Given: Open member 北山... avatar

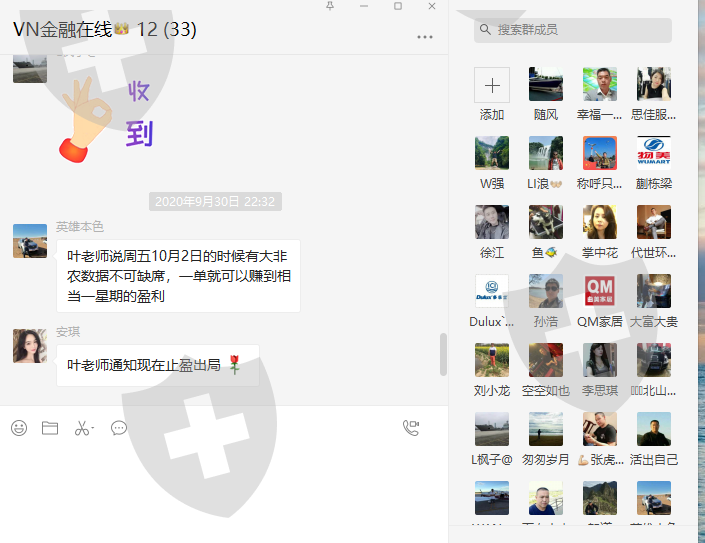Looking at the screenshot, I should [x=654, y=360].
